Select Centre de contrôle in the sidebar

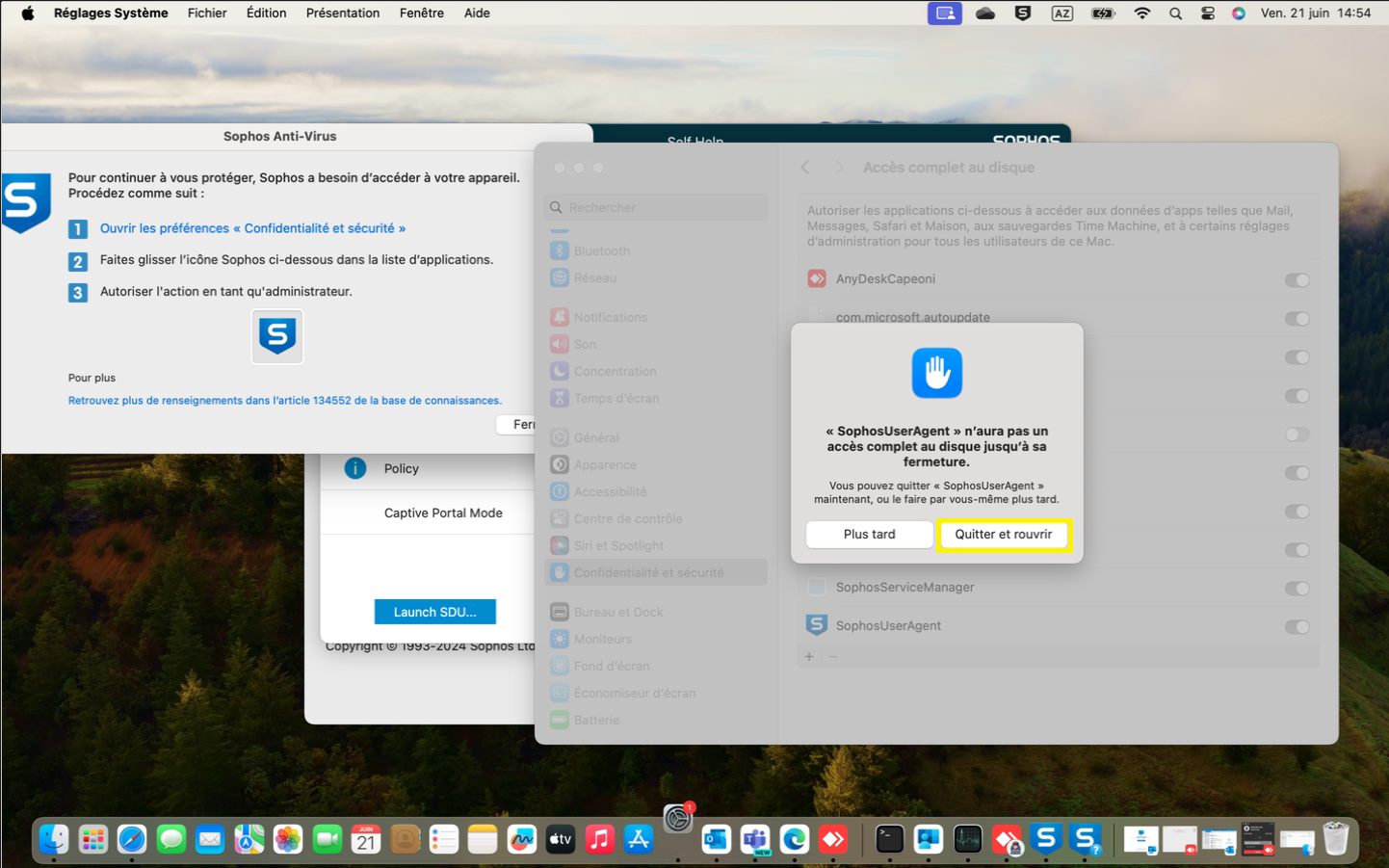tap(657, 518)
